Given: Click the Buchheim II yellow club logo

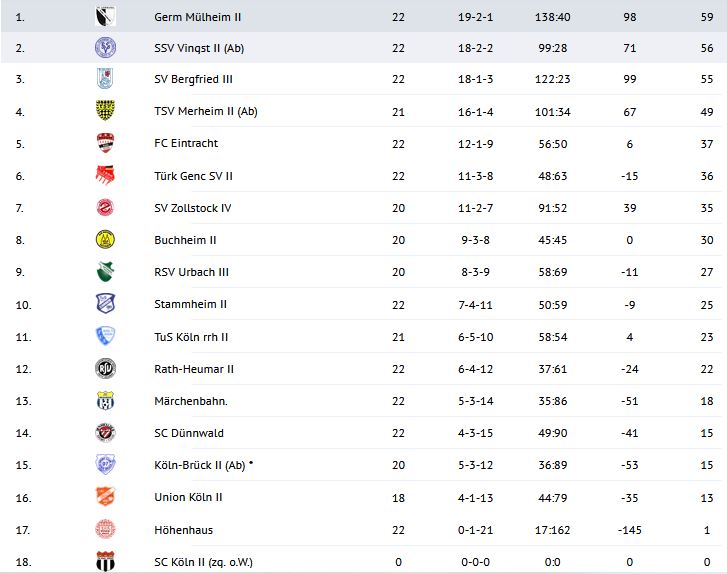Looking at the screenshot, I should click(105, 240).
